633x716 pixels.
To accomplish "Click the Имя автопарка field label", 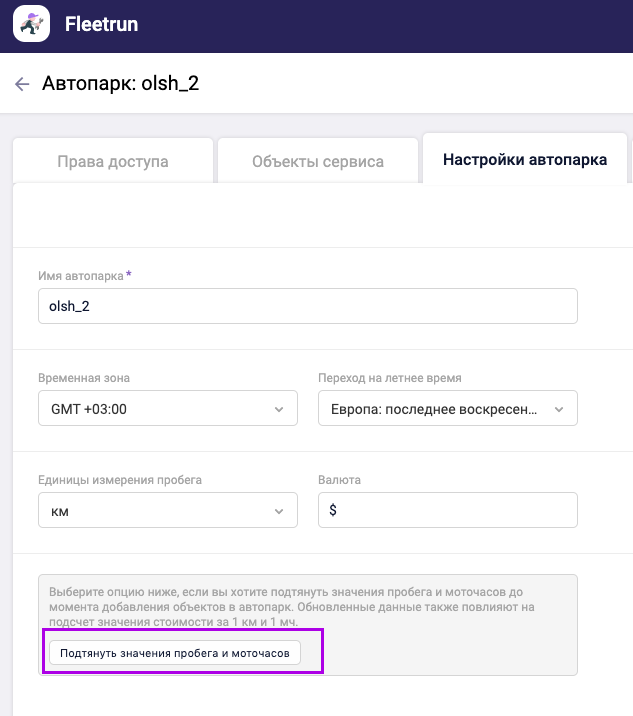I will [80, 275].
